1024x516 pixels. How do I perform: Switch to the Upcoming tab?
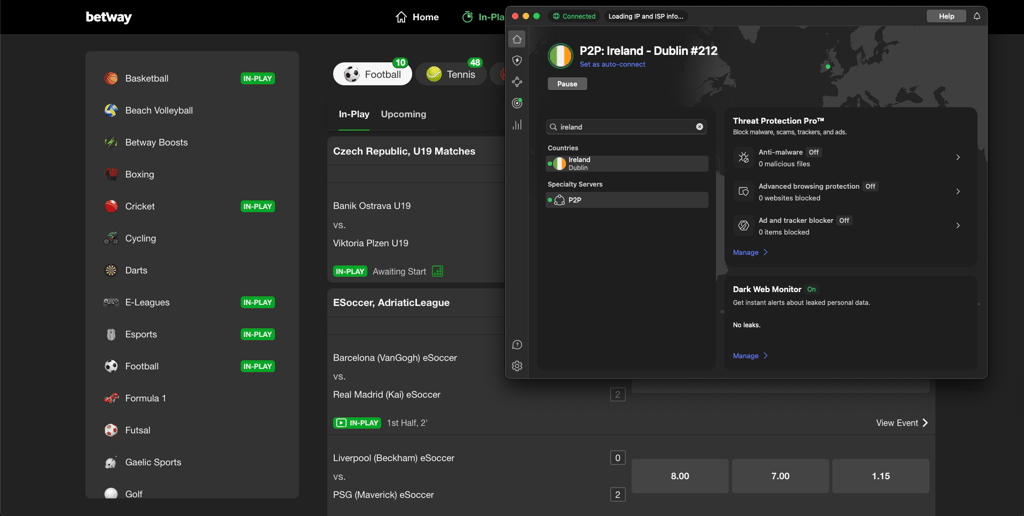[x=404, y=114]
